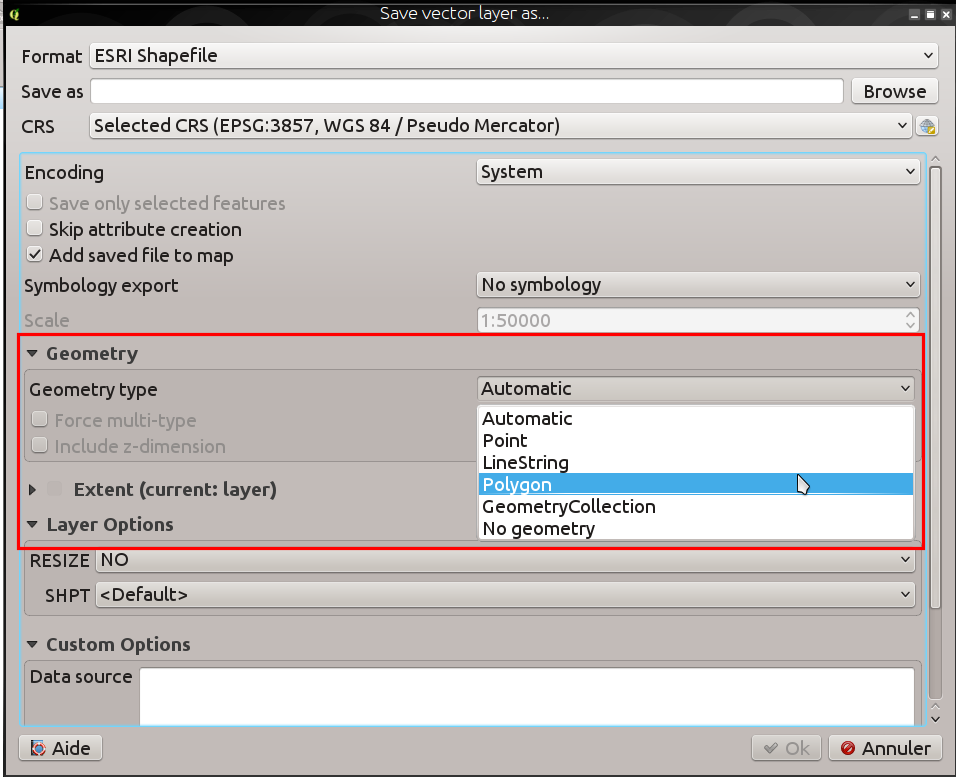Click the Browse button

[894, 91]
